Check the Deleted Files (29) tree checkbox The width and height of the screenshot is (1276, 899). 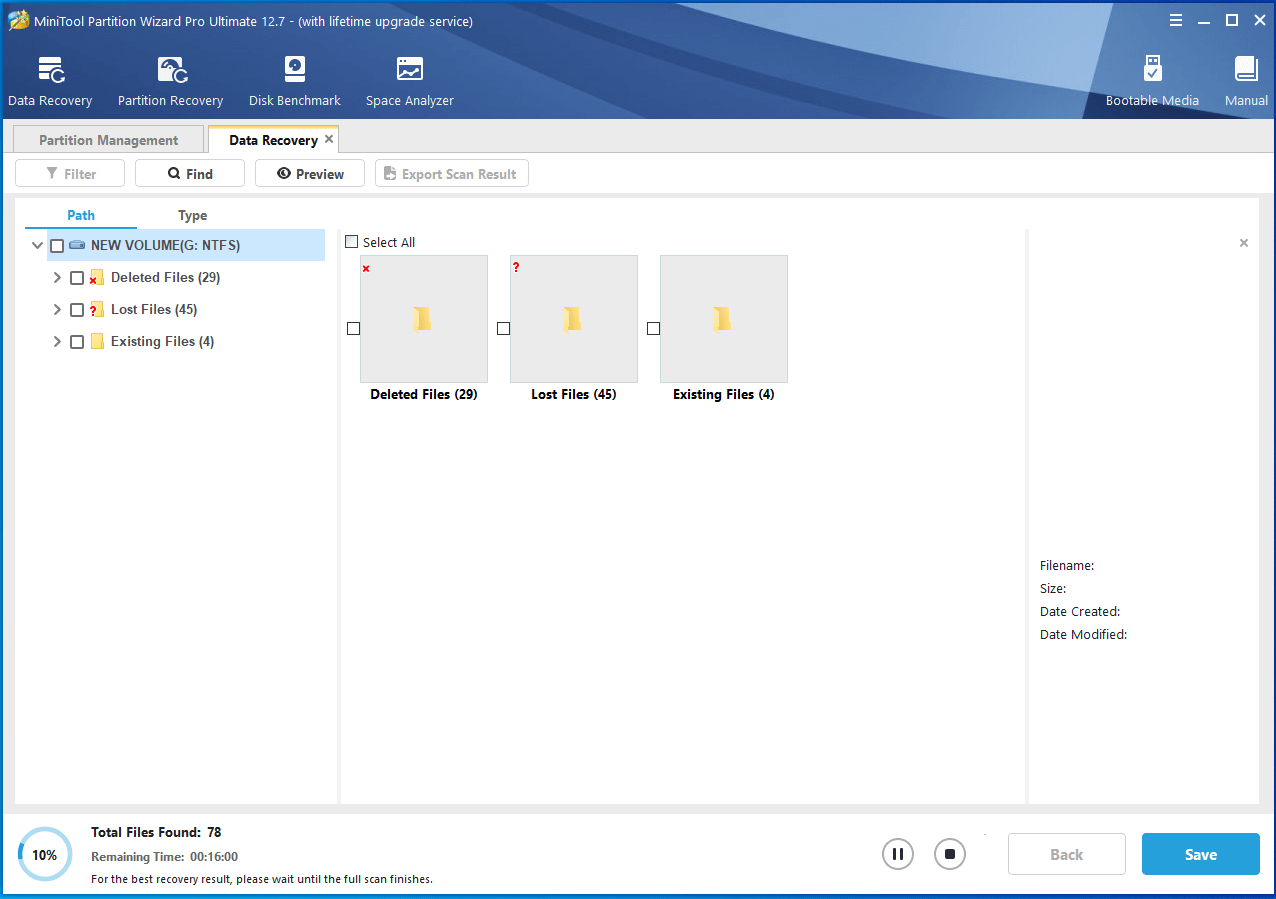pyautogui.click(x=77, y=278)
